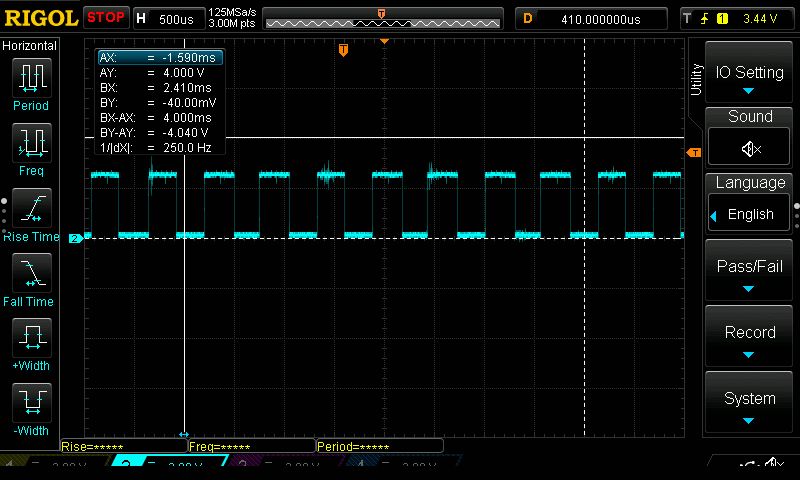The height and width of the screenshot is (480, 800).
Task: Click the RIGOL logo
Action: (41, 18)
